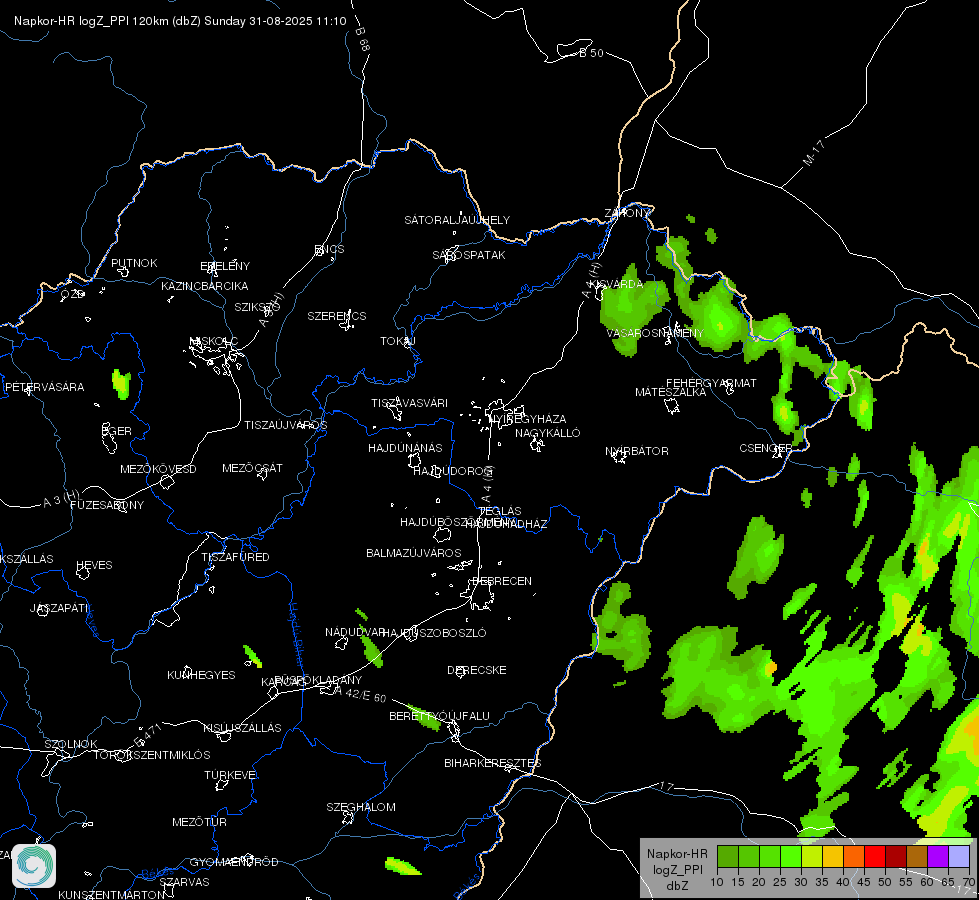This screenshot has height=900, width=979.
Task: Click the SZARVAS label
Action: coord(185,882)
